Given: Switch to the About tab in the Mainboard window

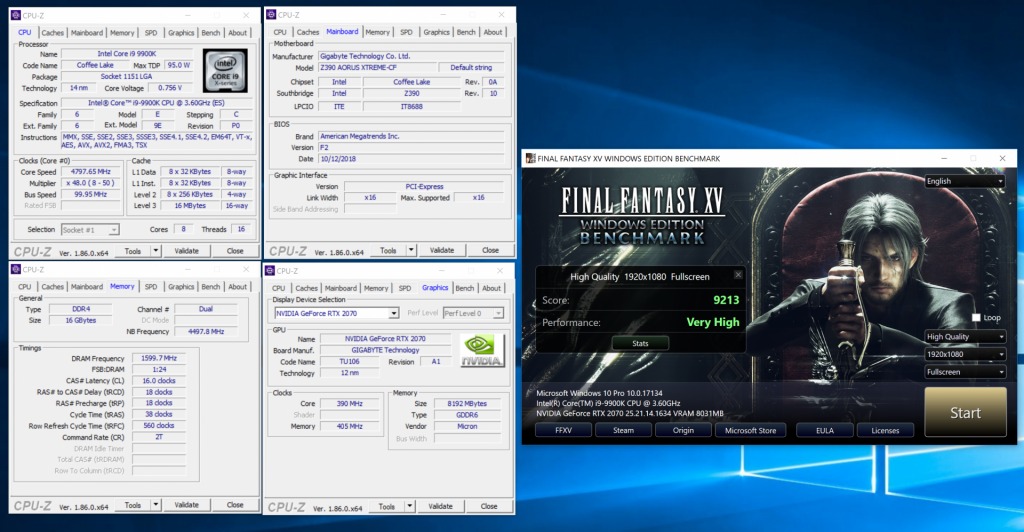Looking at the screenshot, I should click(x=493, y=32).
